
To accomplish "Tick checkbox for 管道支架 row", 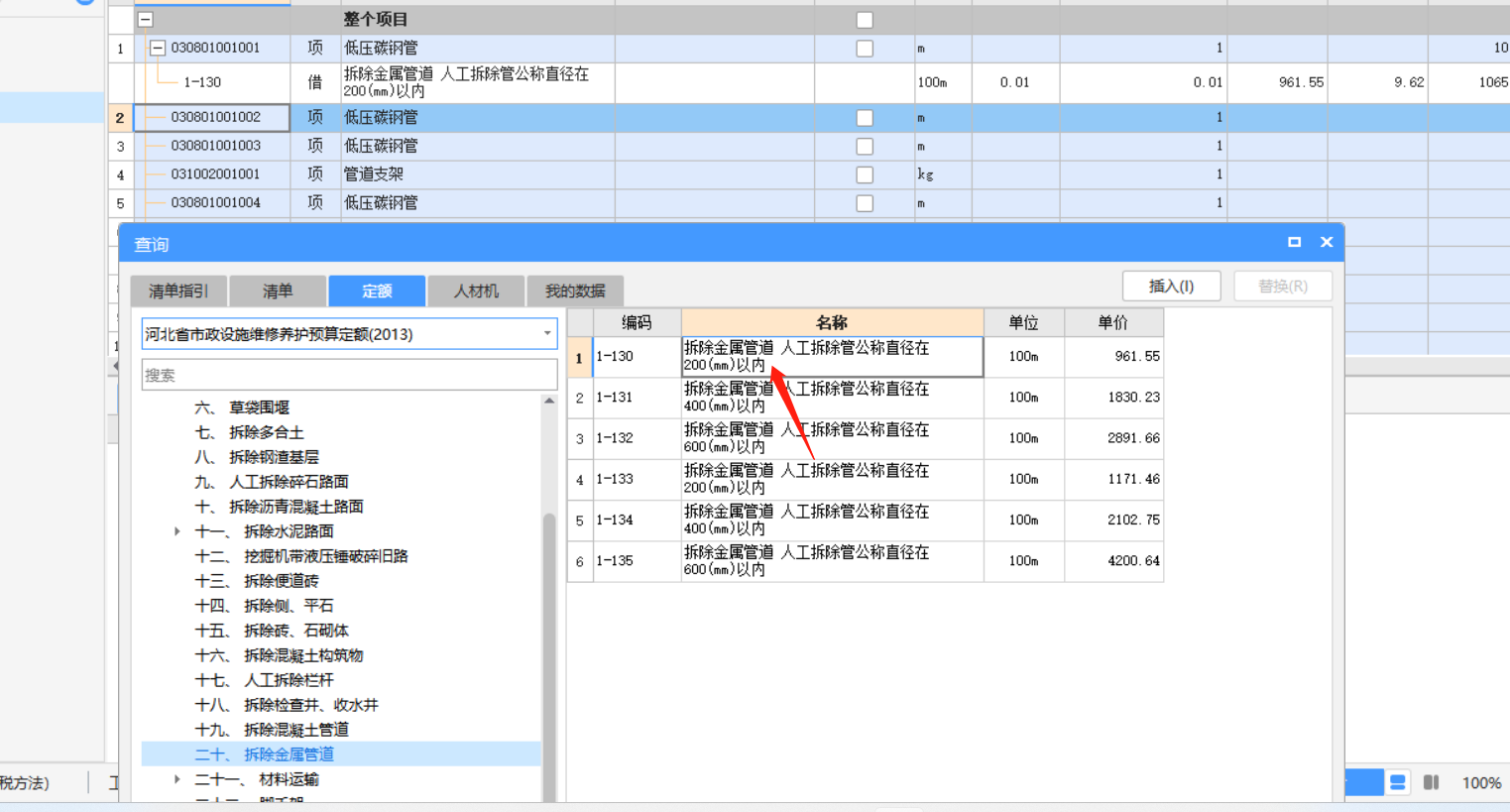I will click(x=865, y=175).
